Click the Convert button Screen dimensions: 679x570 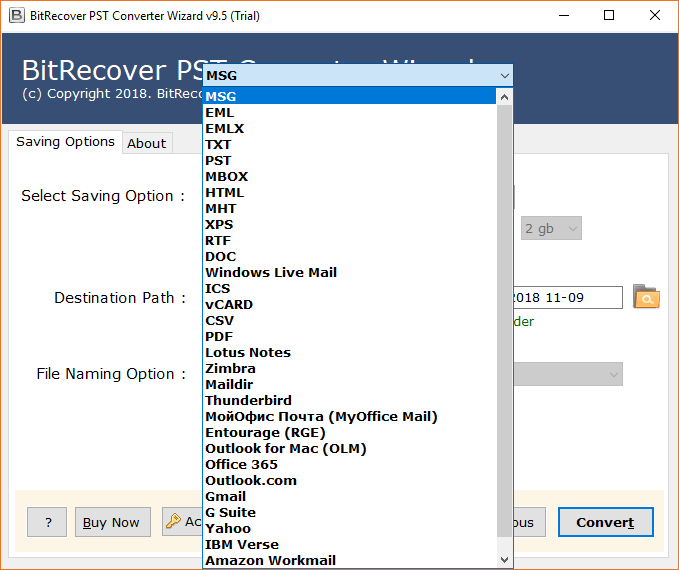[605, 522]
